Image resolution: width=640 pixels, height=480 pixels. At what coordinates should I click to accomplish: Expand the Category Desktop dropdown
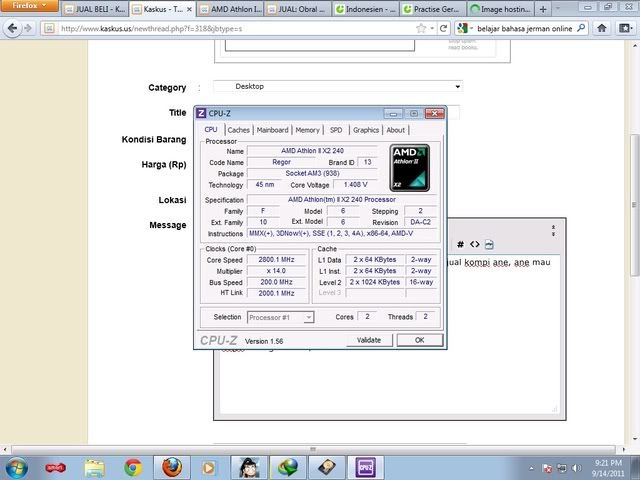click(458, 87)
